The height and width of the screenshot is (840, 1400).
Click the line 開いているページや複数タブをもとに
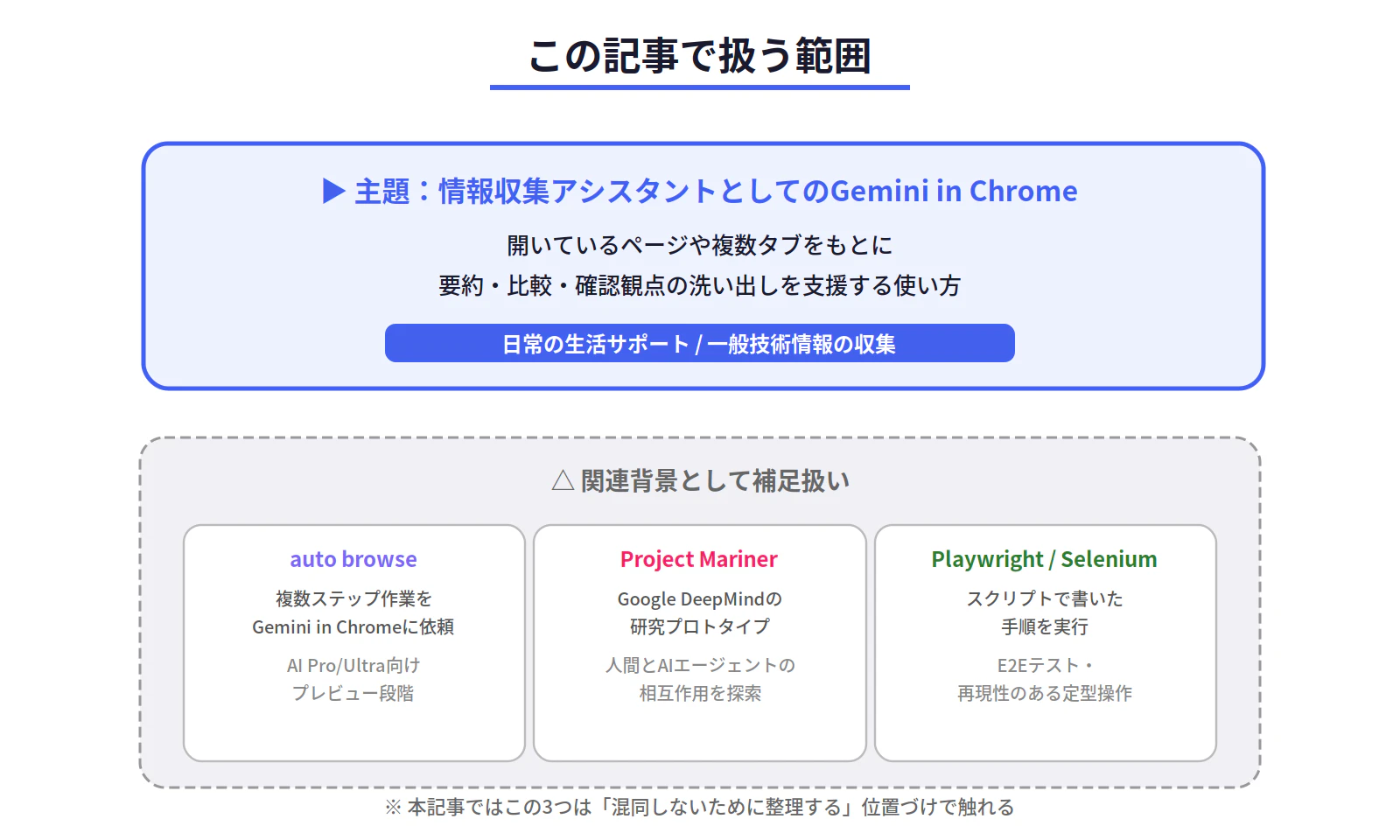[700, 245]
